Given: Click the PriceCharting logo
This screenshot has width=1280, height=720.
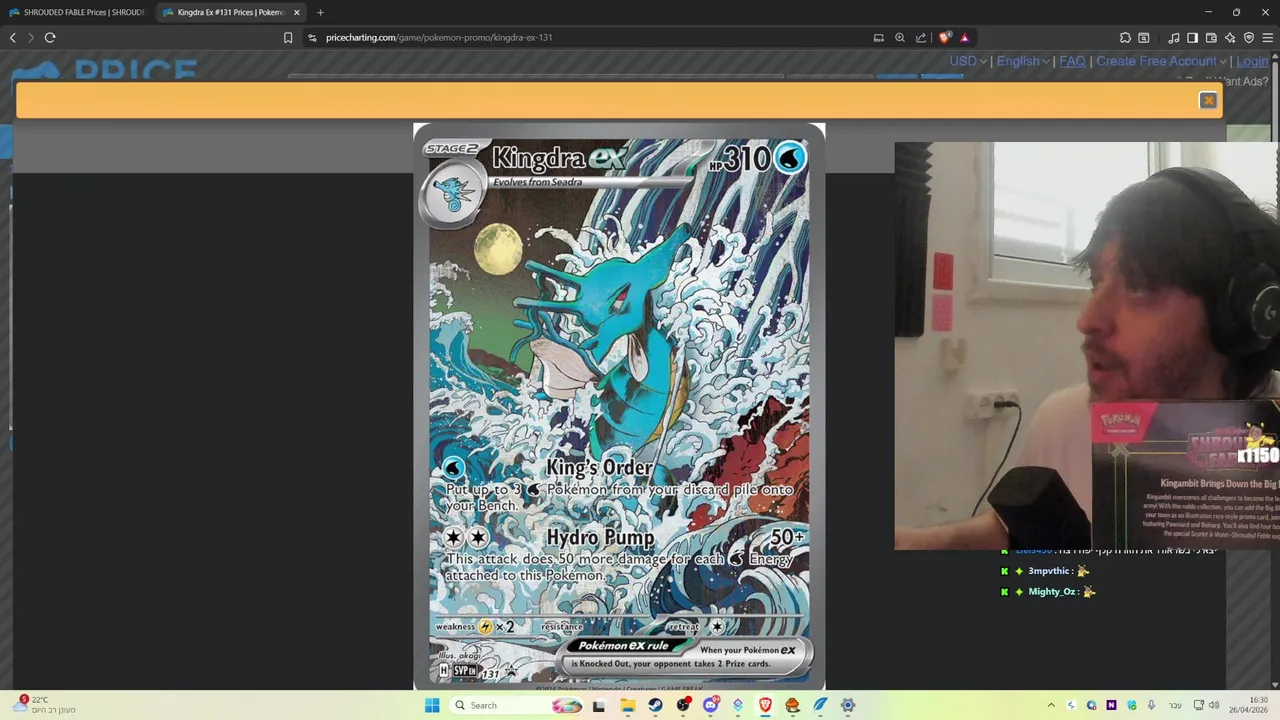Looking at the screenshot, I should [105, 70].
